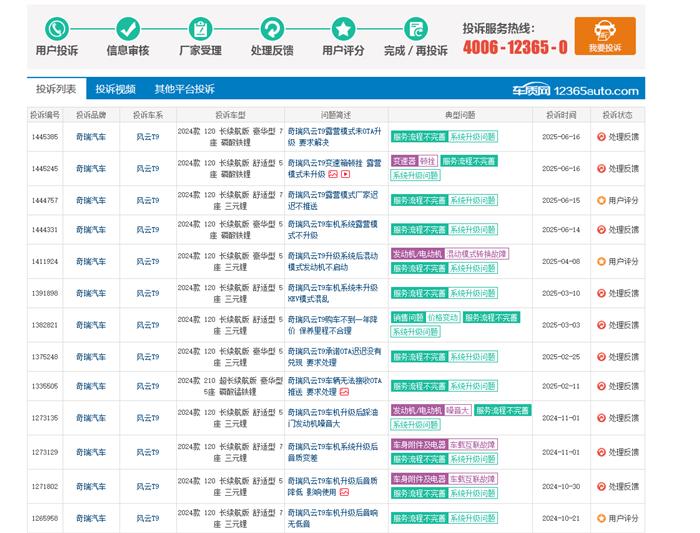The height and width of the screenshot is (533, 700).
Task: Click the 处理反馈 refresh step icon
Action: [x=272, y=29]
